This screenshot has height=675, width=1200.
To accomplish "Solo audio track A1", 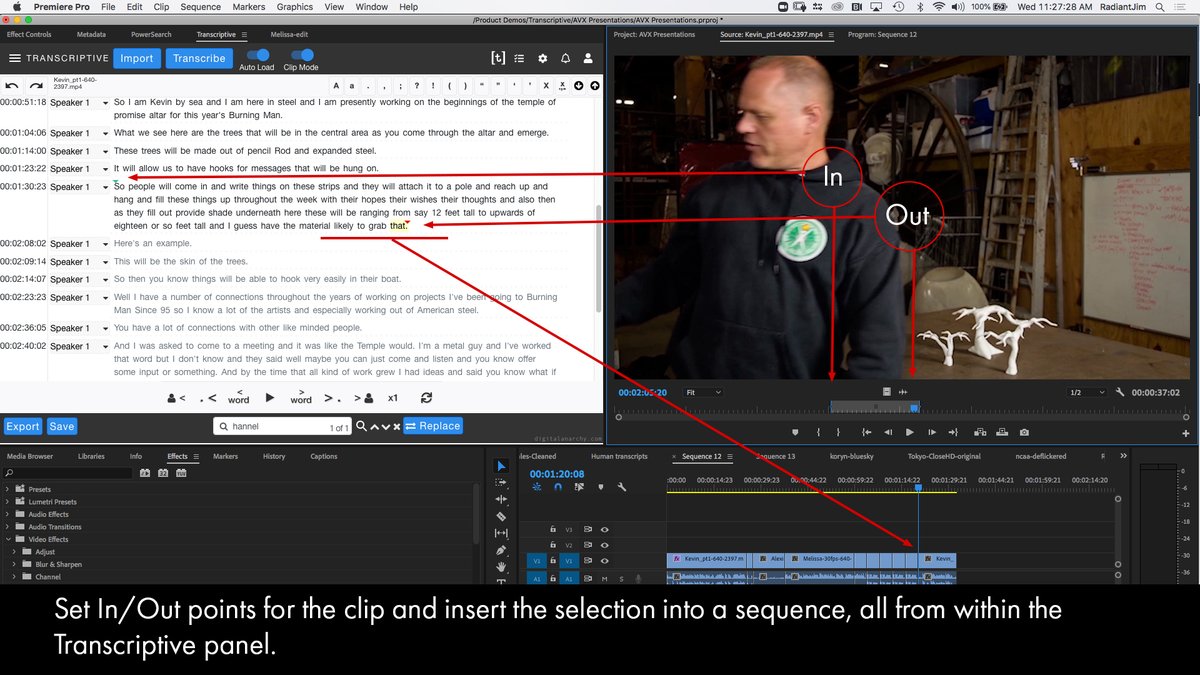I will pyautogui.click(x=621, y=578).
